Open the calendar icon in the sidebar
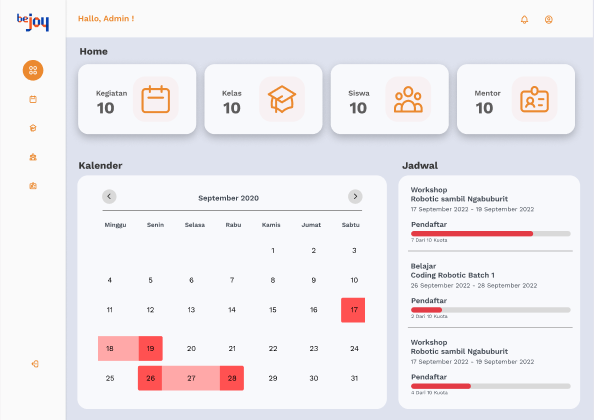Viewport: 594px width, 420px height. coord(33,99)
